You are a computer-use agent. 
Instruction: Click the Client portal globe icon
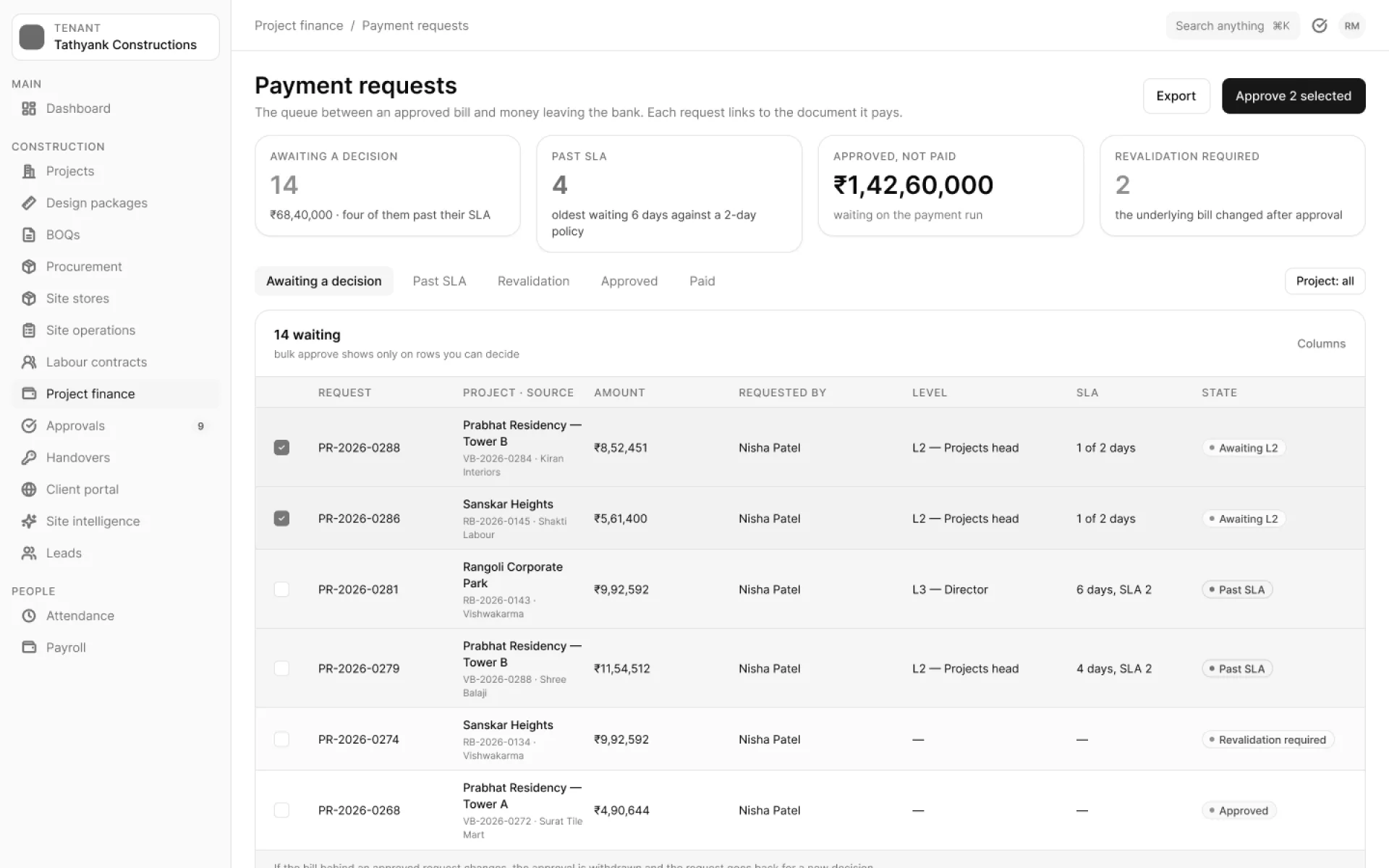point(29,490)
